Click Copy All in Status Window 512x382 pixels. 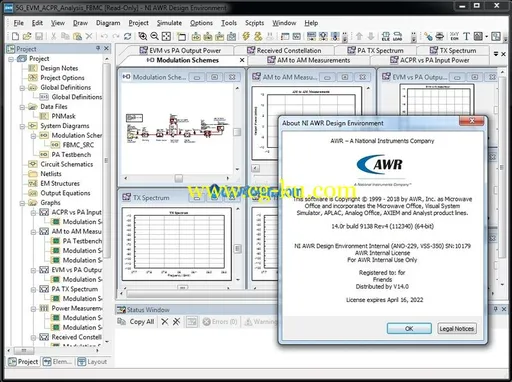pyautogui.click(x=142, y=322)
